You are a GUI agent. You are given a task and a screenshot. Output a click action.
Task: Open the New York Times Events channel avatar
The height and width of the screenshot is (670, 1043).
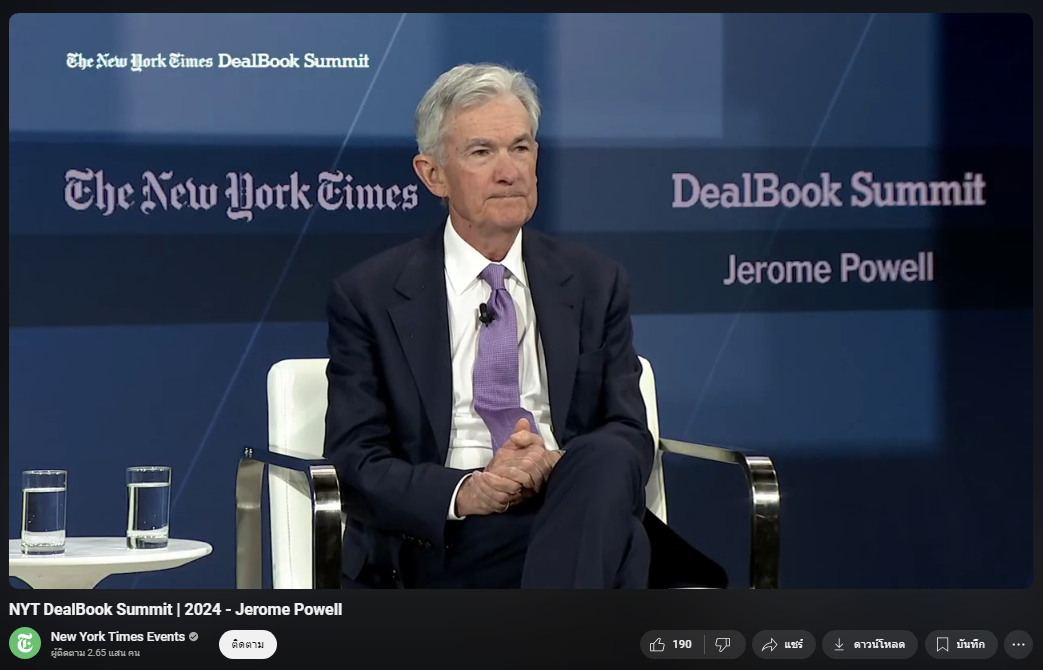click(25, 643)
